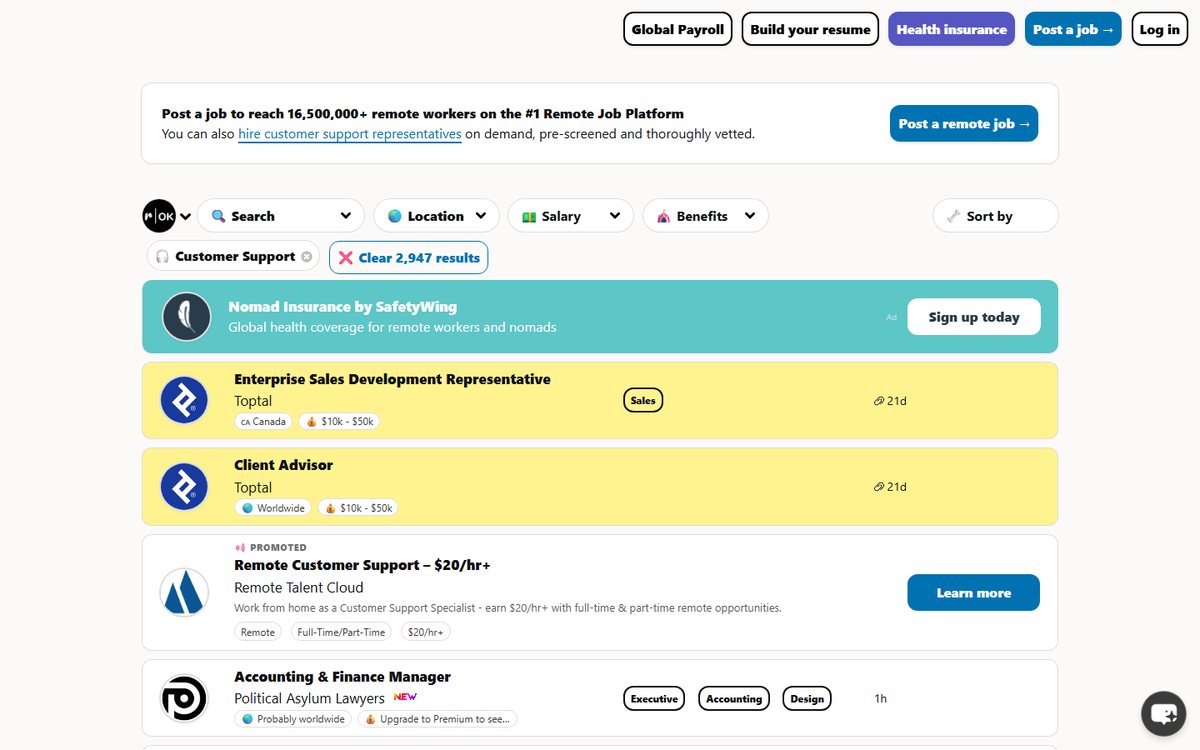Open the Search dropdown filter
Image resolution: width=1200 pixels, height=750 pixels.
(281, 216)
